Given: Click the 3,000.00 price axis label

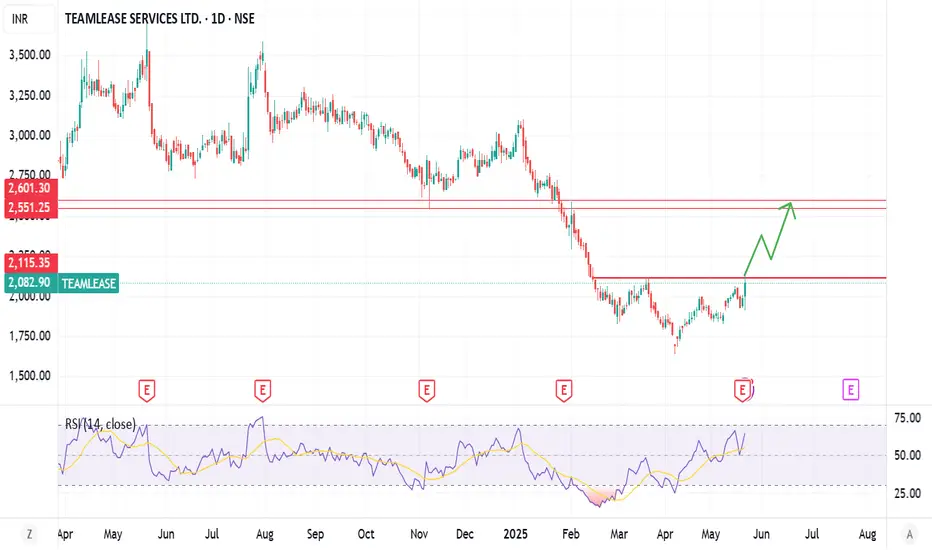Looking at the screenshot, I should click(30, 136).
